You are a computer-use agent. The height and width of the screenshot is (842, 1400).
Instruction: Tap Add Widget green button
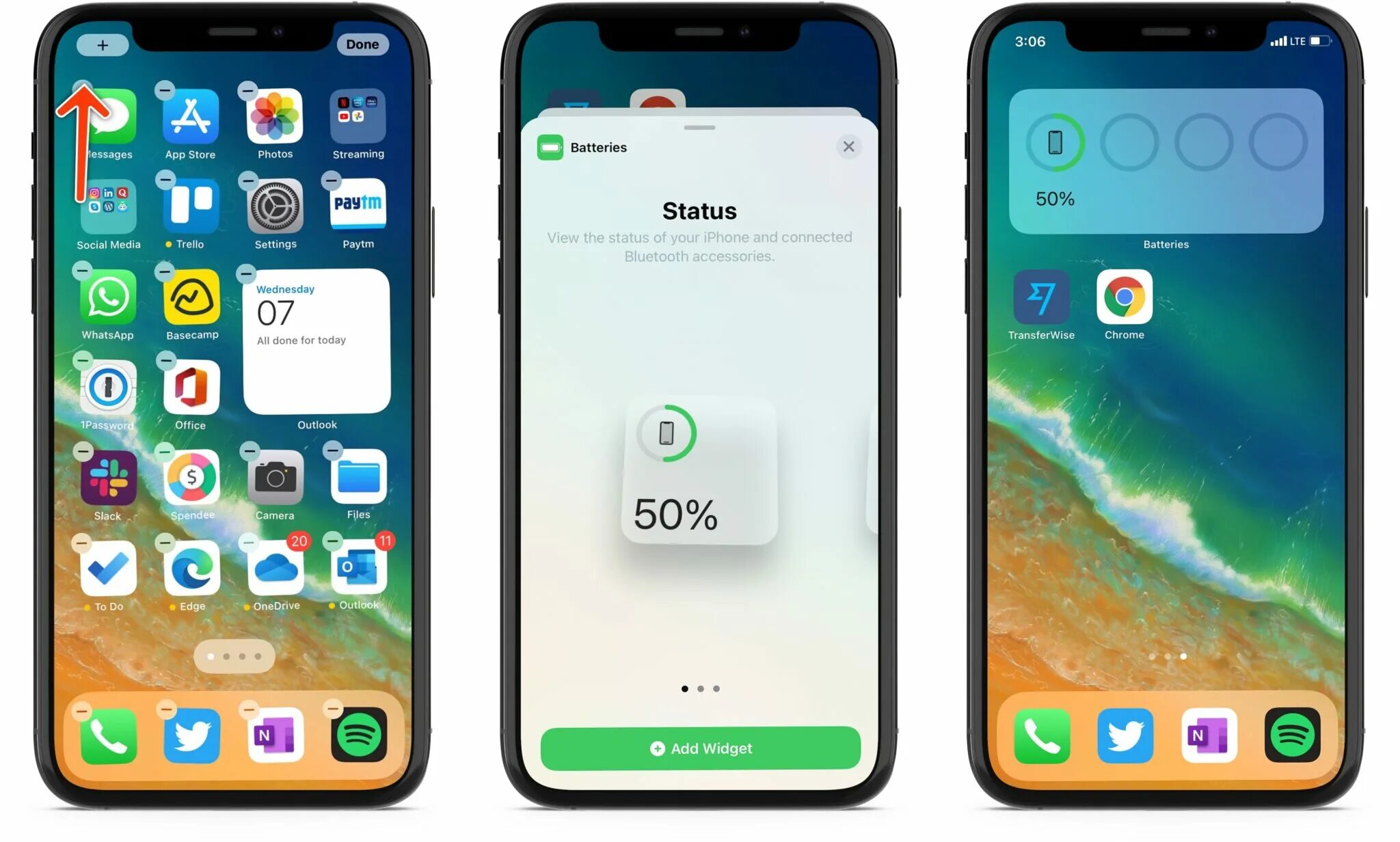[x=700, y=748]
